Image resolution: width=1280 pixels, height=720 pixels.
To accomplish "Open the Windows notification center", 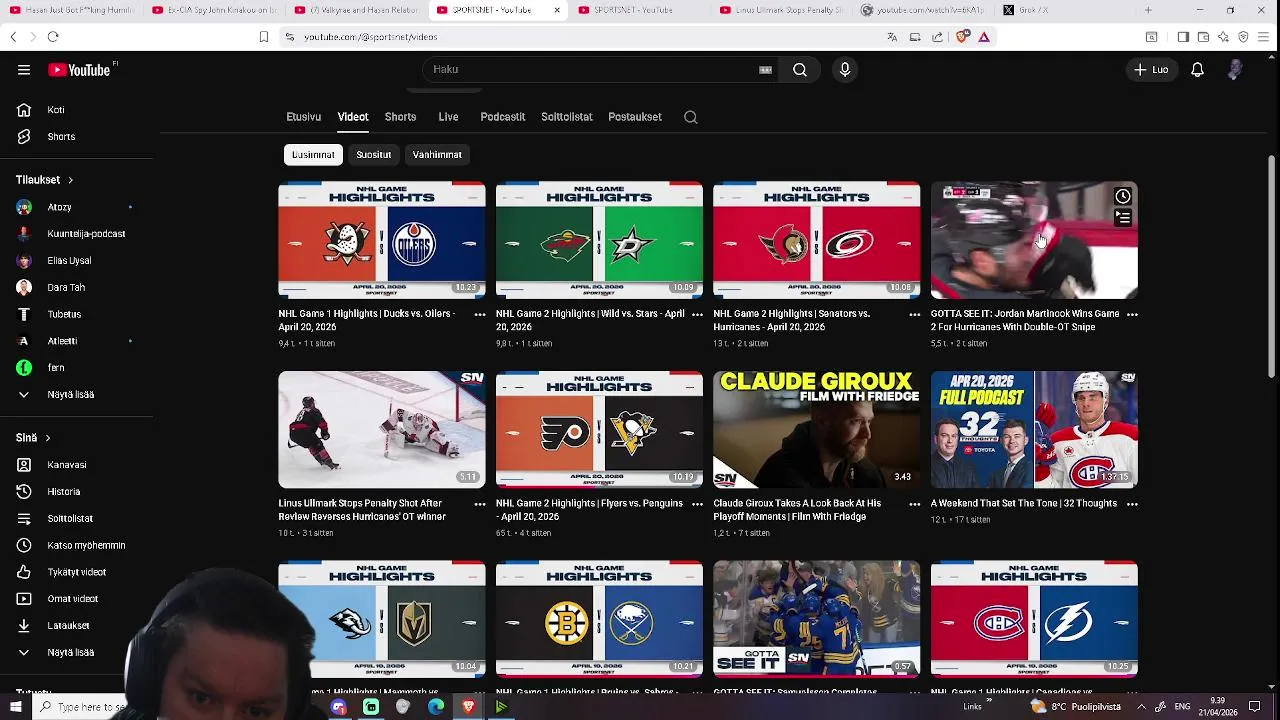I will click(x=1255, y=707).
